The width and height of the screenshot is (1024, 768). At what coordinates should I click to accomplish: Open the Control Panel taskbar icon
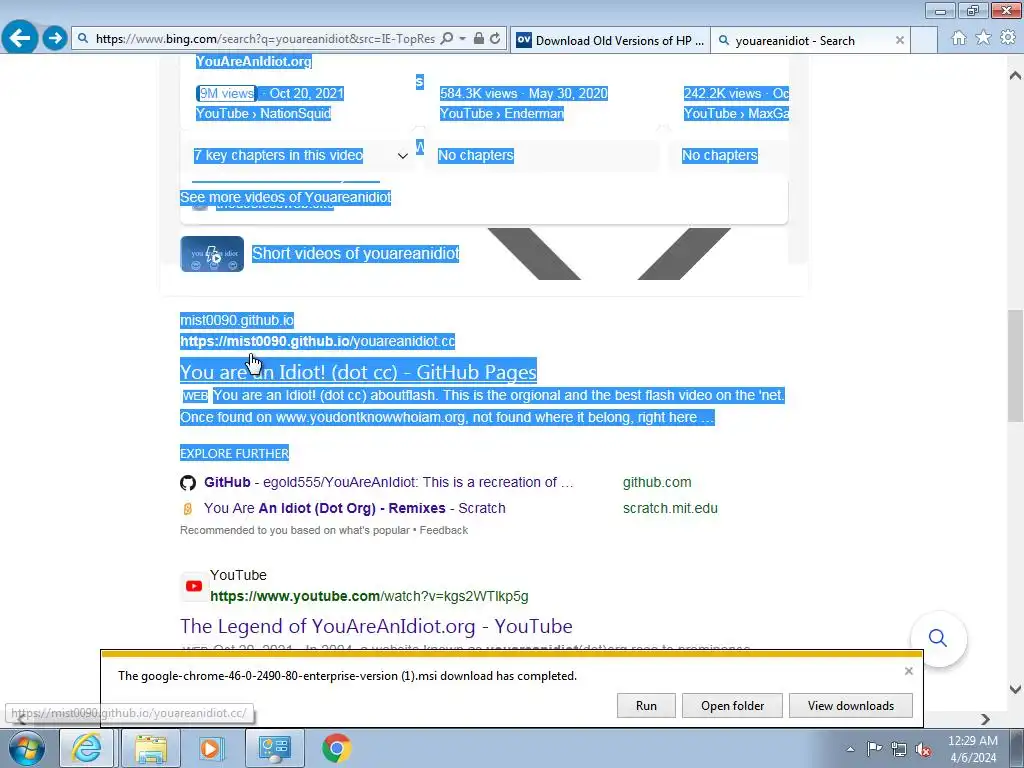[x=274, y=748]
